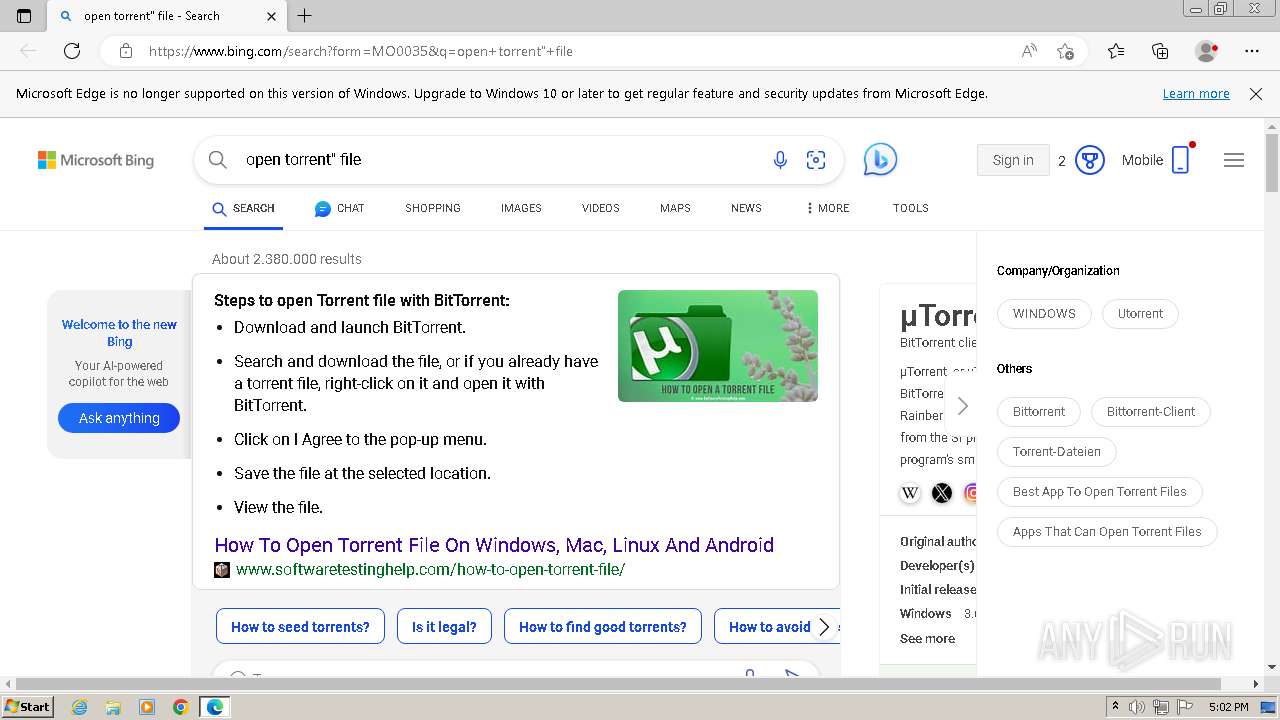Image resolution: width=1280 pixels, height=720 pixels.
Task: Open the Wikipedia icon for uTorrent
Action: click(x=910, y=492)
